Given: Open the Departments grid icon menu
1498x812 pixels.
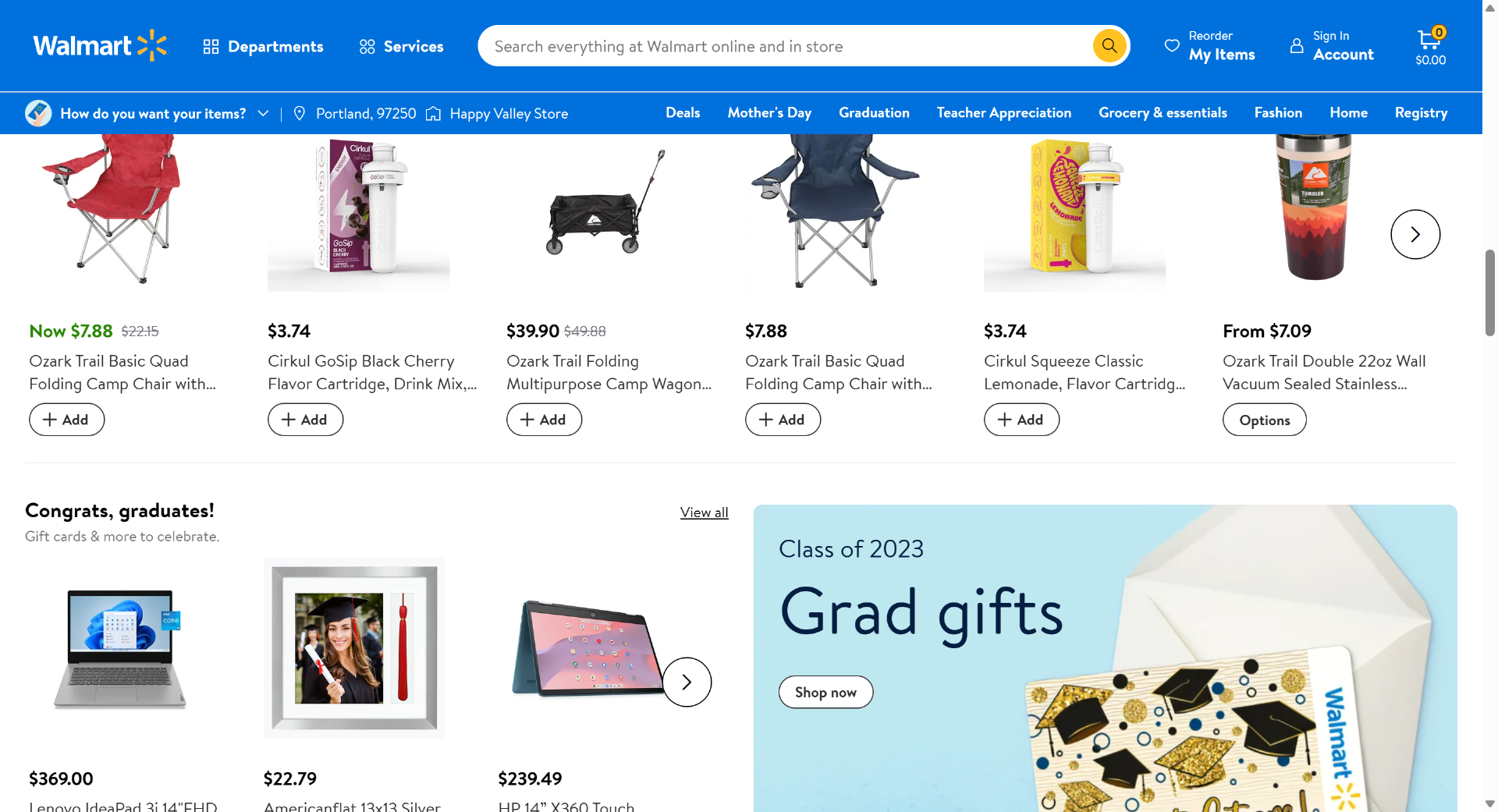Looking at the screenshot, I should 211,47.
